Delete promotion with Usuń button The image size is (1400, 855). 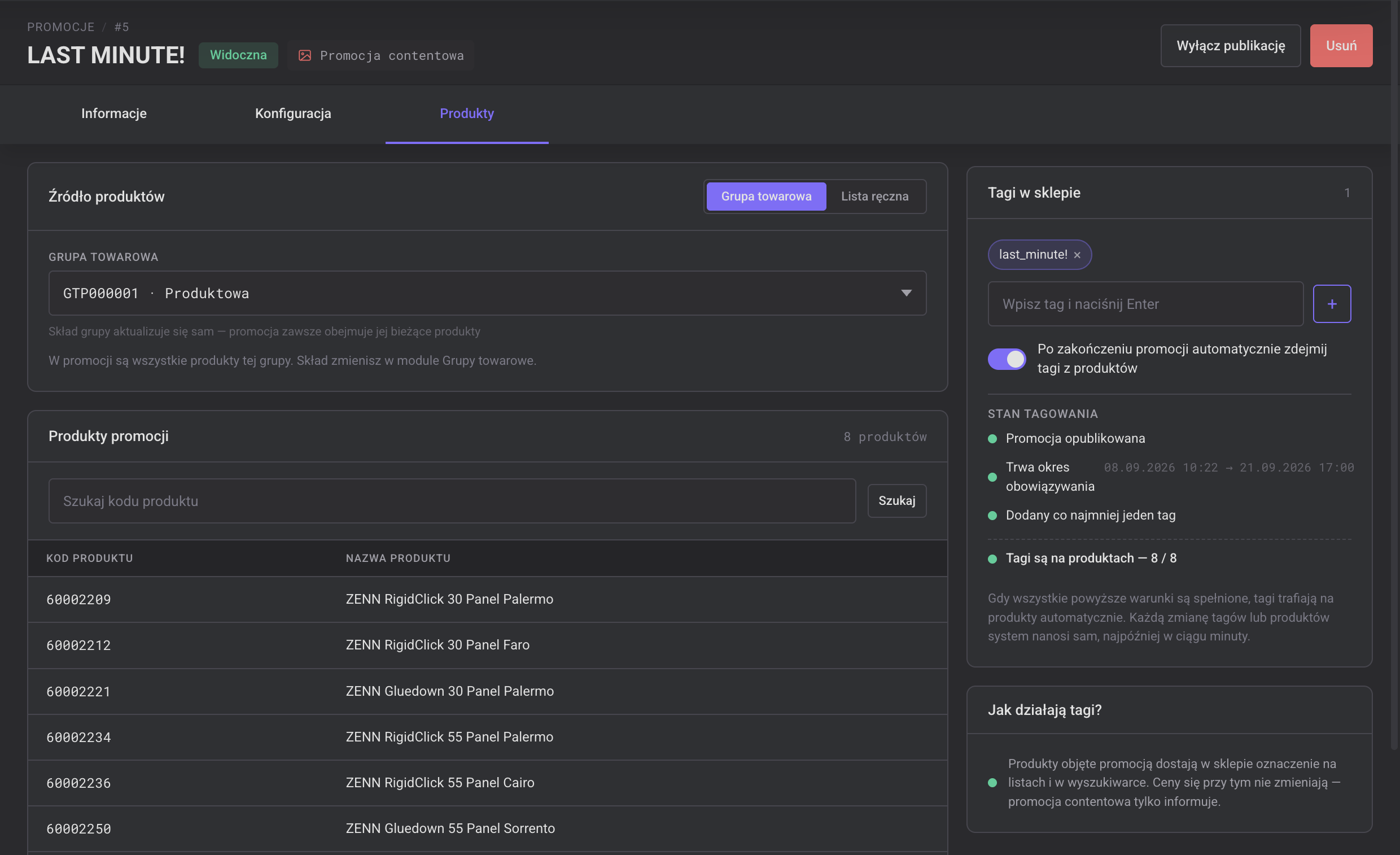1341,46
